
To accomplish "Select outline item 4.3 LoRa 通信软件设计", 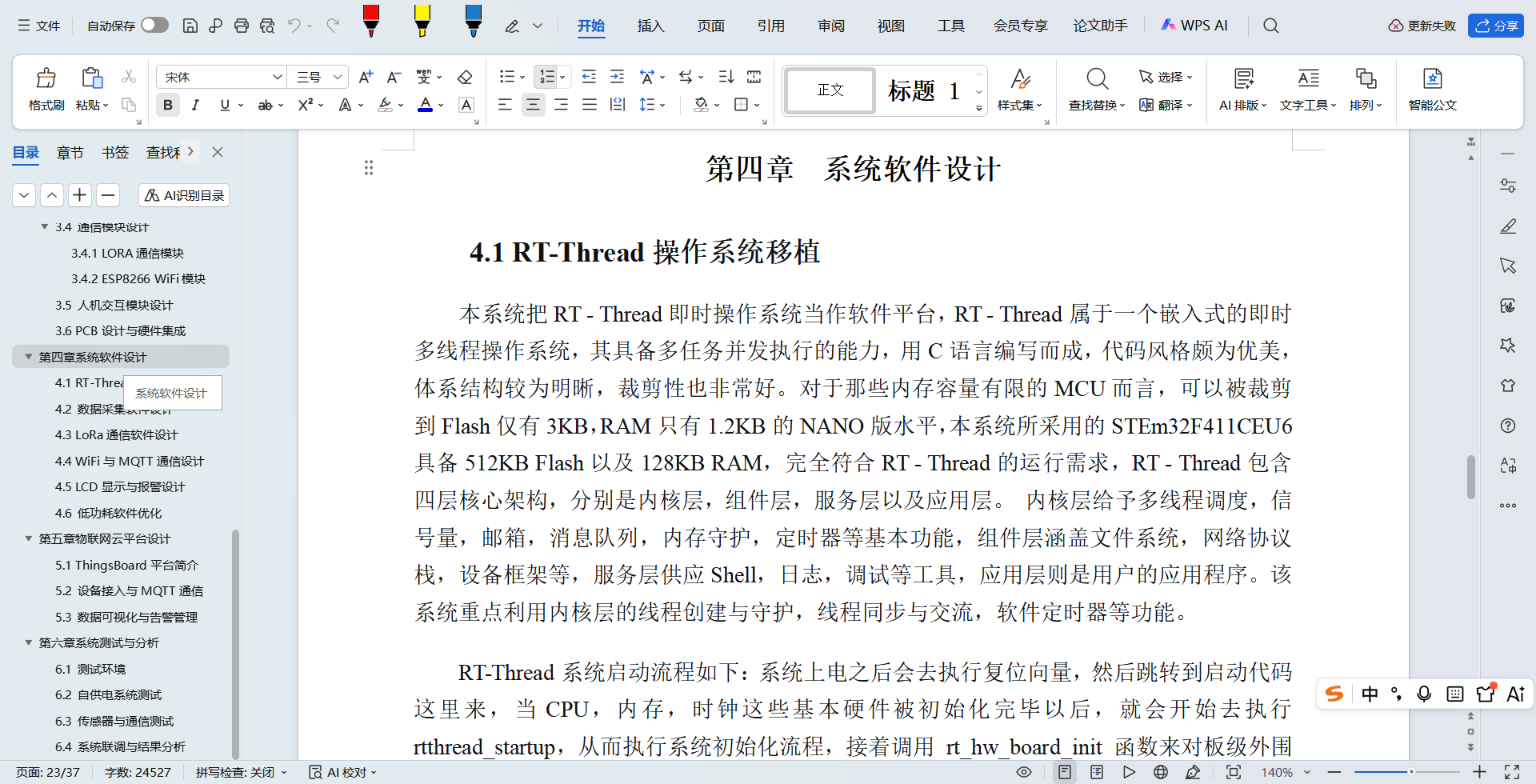I will [x=116, y=434].
